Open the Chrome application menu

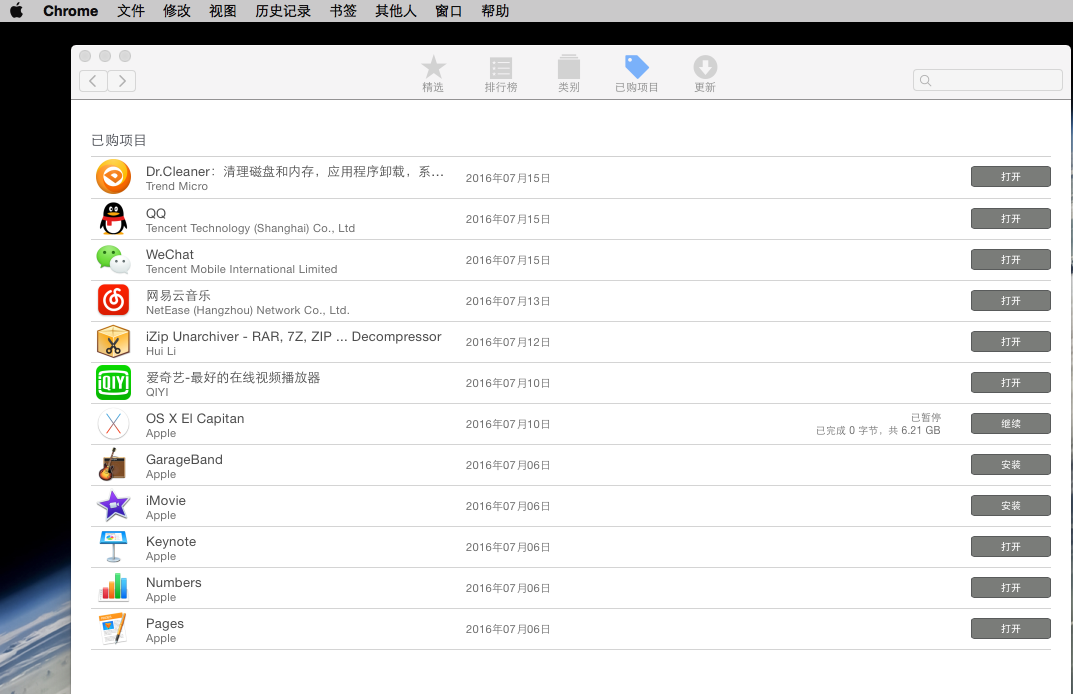coord(70,11)
